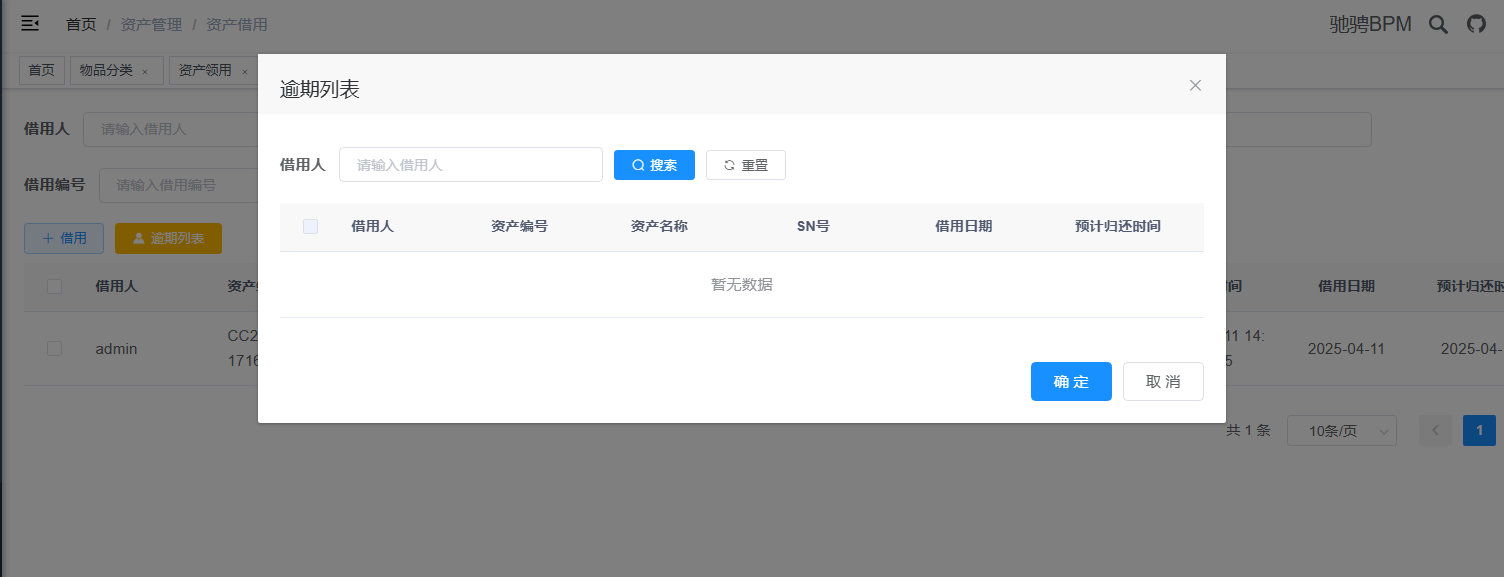Click the 驰骋BPM title in the header
Image resolution: width=1504 pixels, height=577 pixels.
(x=1370, y=24)
